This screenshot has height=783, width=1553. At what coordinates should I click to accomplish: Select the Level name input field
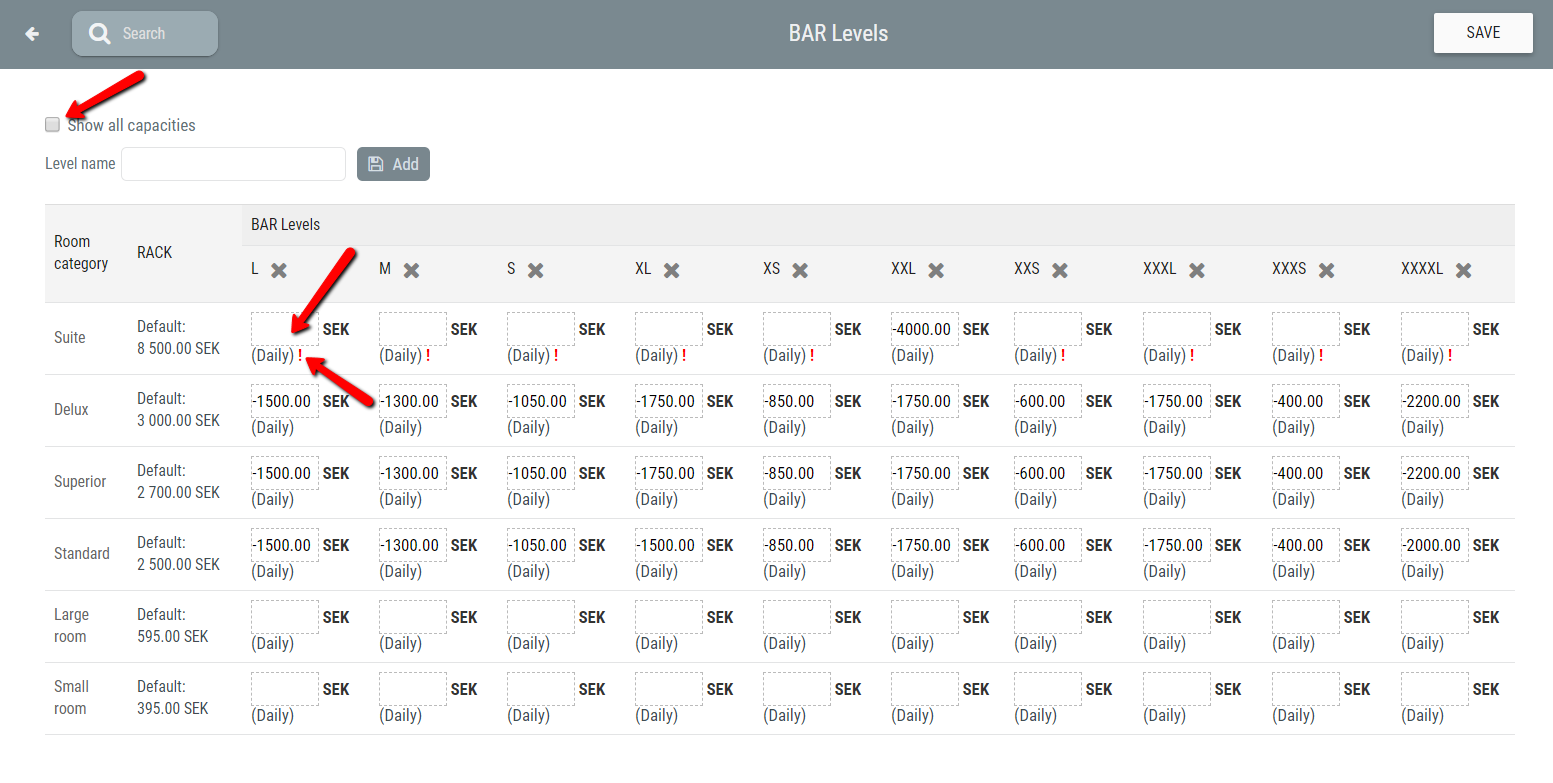coord(233,163)
